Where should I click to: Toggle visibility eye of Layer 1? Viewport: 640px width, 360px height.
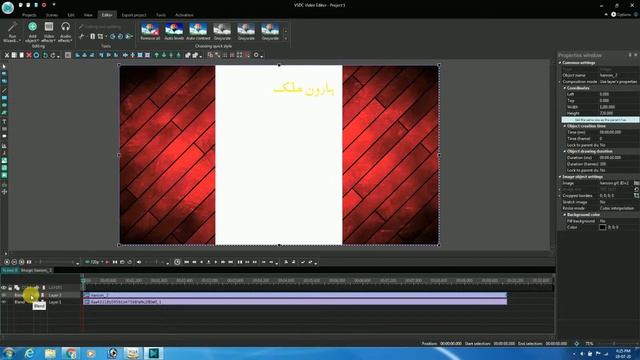point(4,302)
